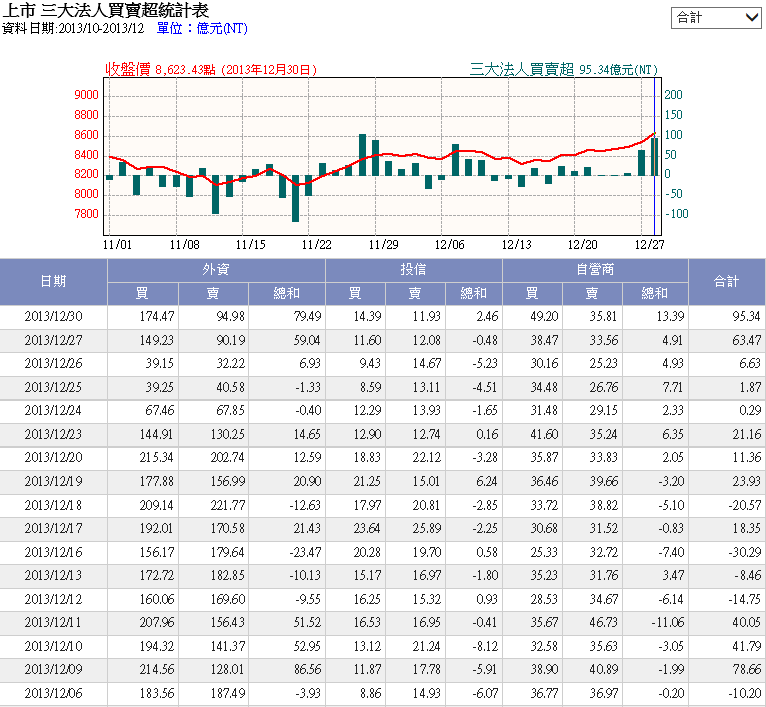Select the date cell 2013/12/23

53,434
